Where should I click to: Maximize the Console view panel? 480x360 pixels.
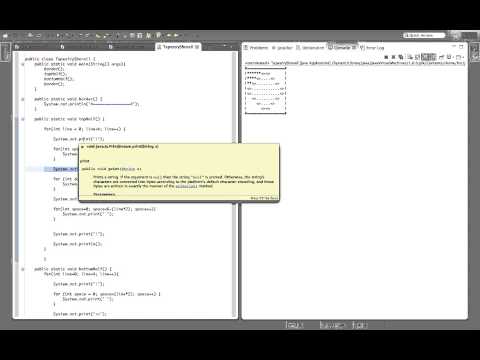[461, 47]
